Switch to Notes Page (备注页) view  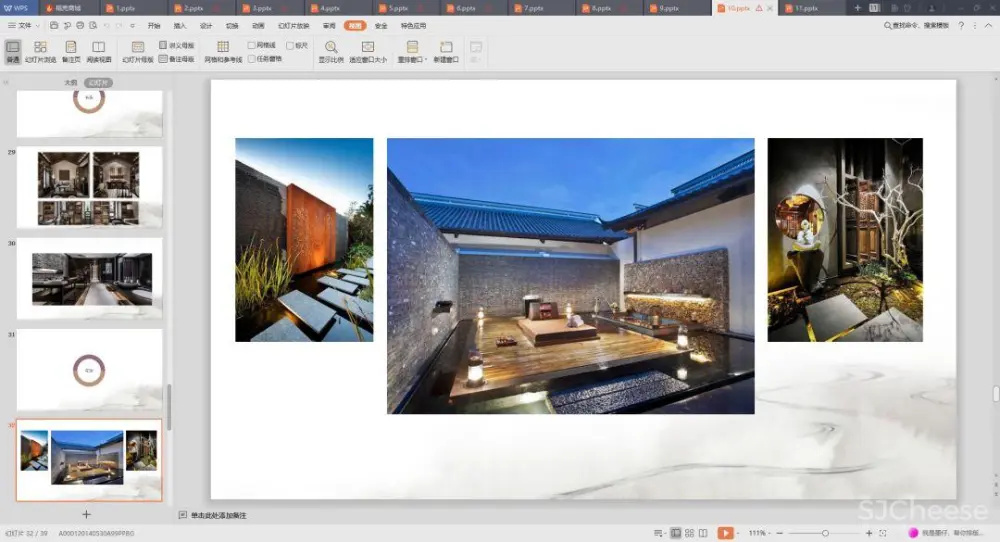tap(70, 51)
